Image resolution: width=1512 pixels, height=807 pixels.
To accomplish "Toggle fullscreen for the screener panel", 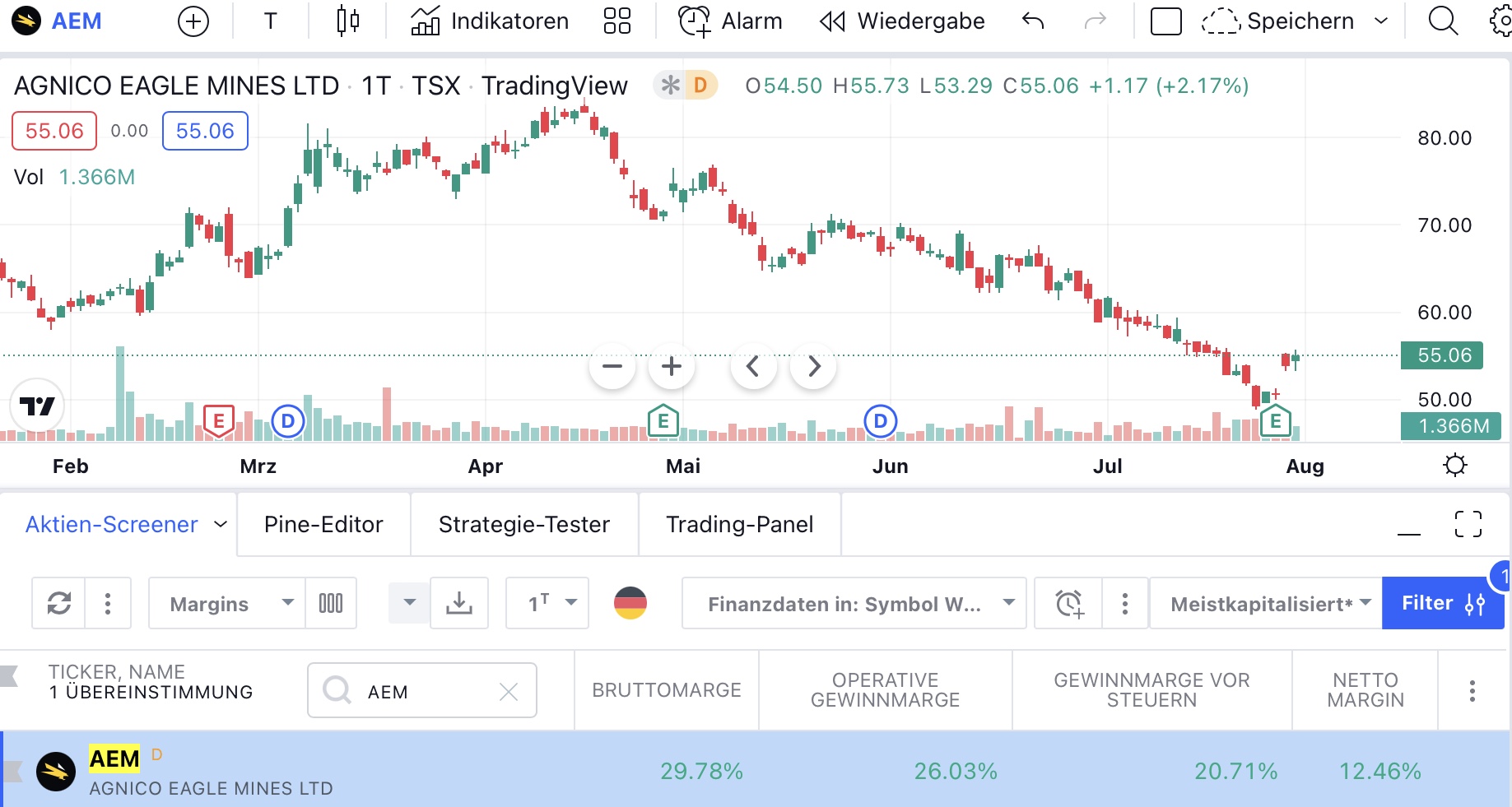I will [x=1468, y=524].
